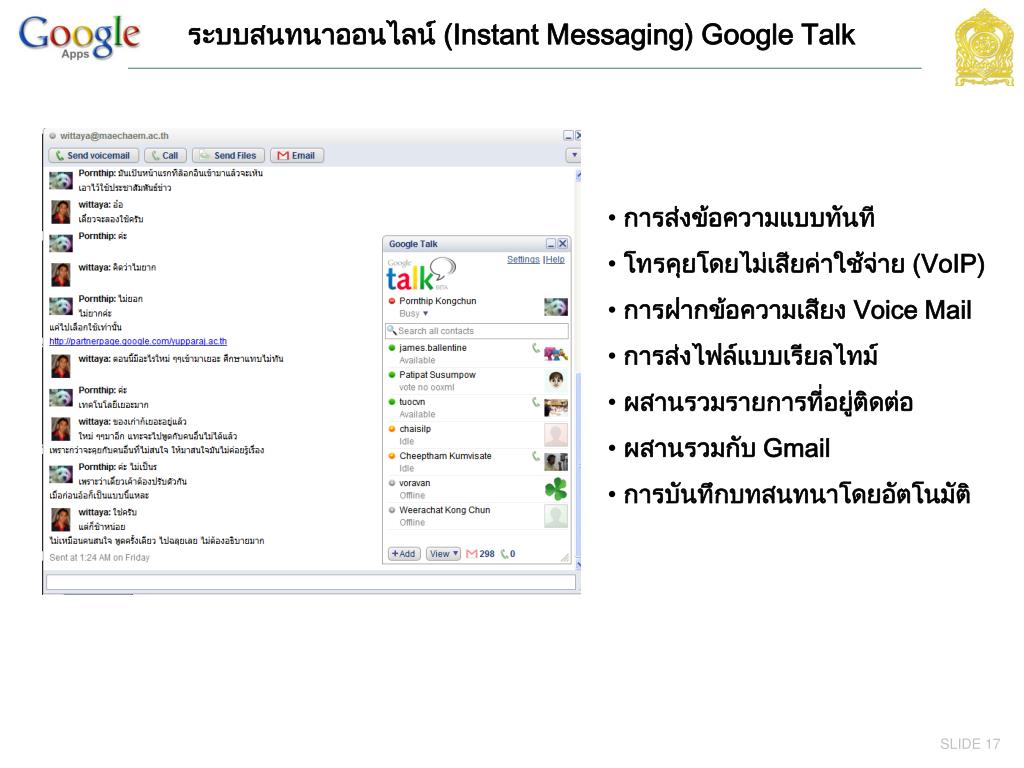Click the Send voicemail button
Screen dimensions: 1024x768
click(93, 155)
